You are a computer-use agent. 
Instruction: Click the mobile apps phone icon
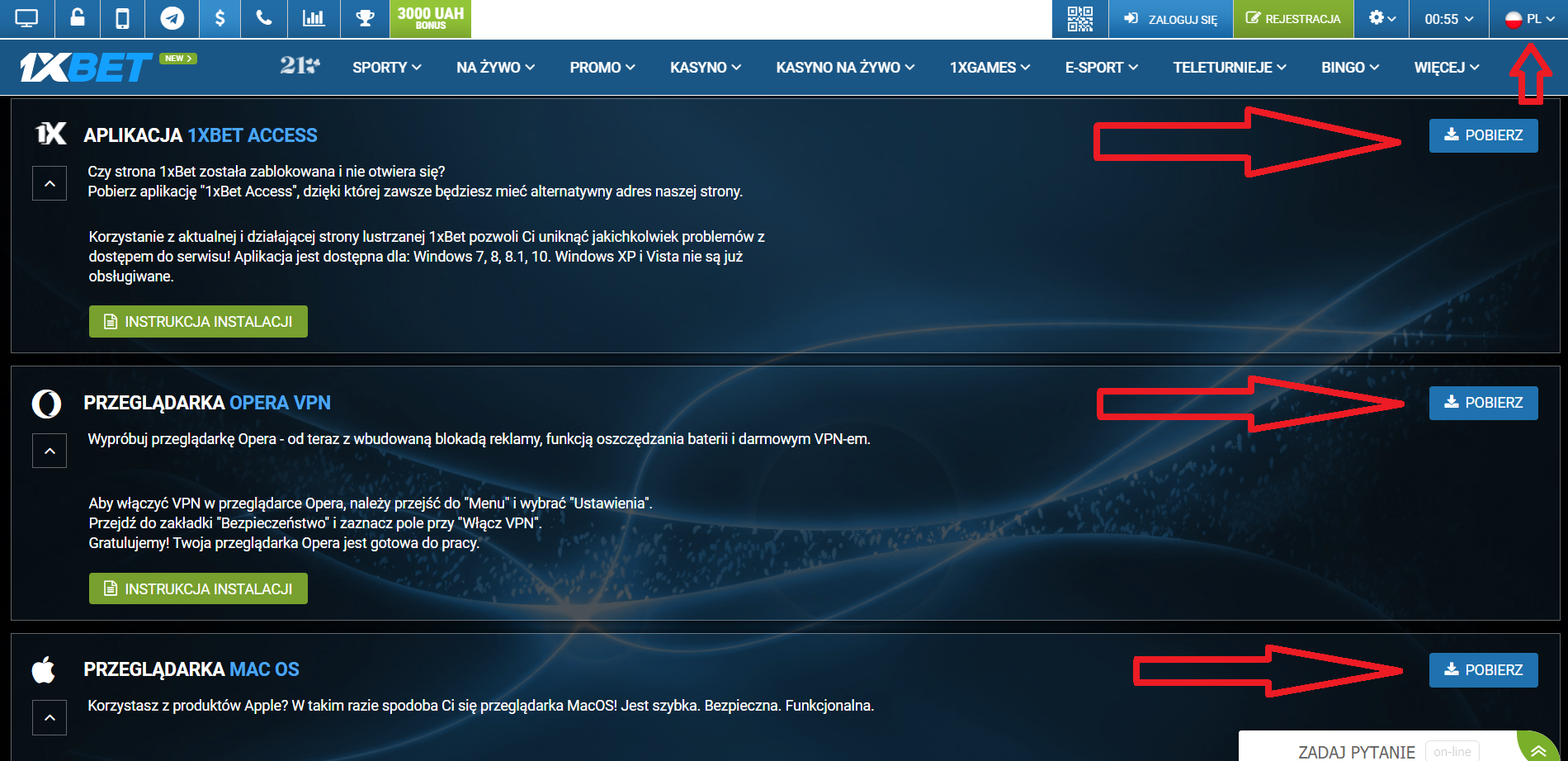click(x=121, y=17)
